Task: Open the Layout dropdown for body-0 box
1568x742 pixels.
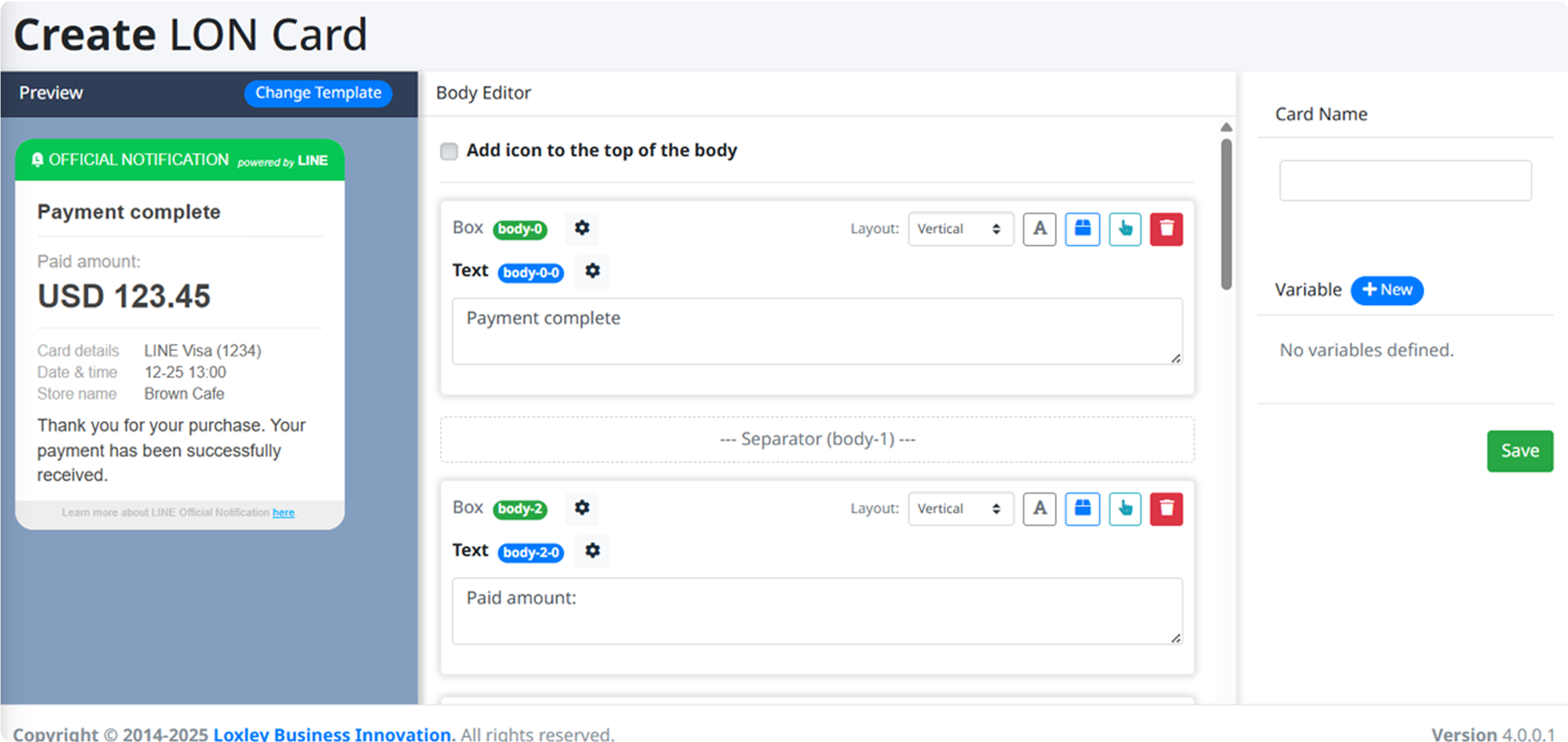Action: [960, 229]
